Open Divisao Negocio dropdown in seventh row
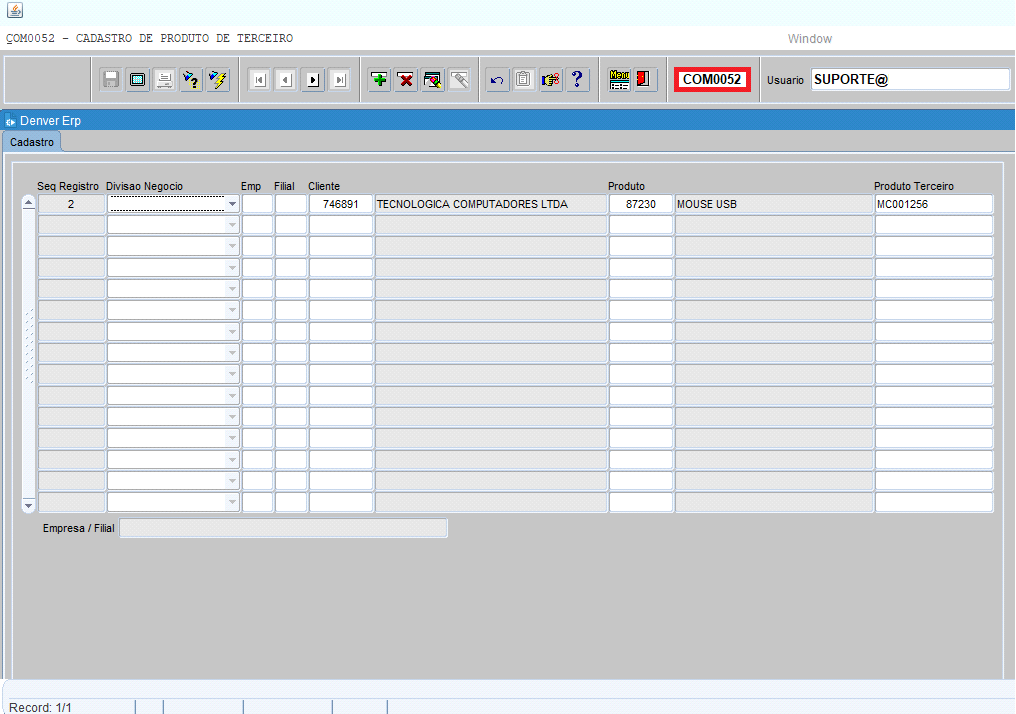The image size is (1016, 714). tap(232, 332)
